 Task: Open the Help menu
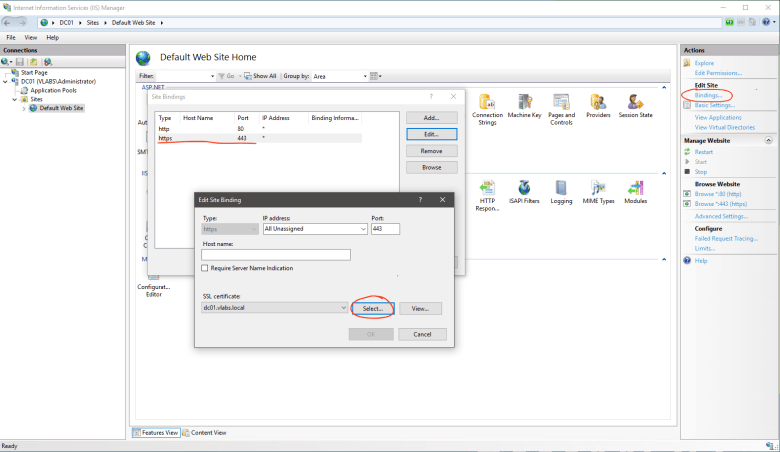[53, 37]
